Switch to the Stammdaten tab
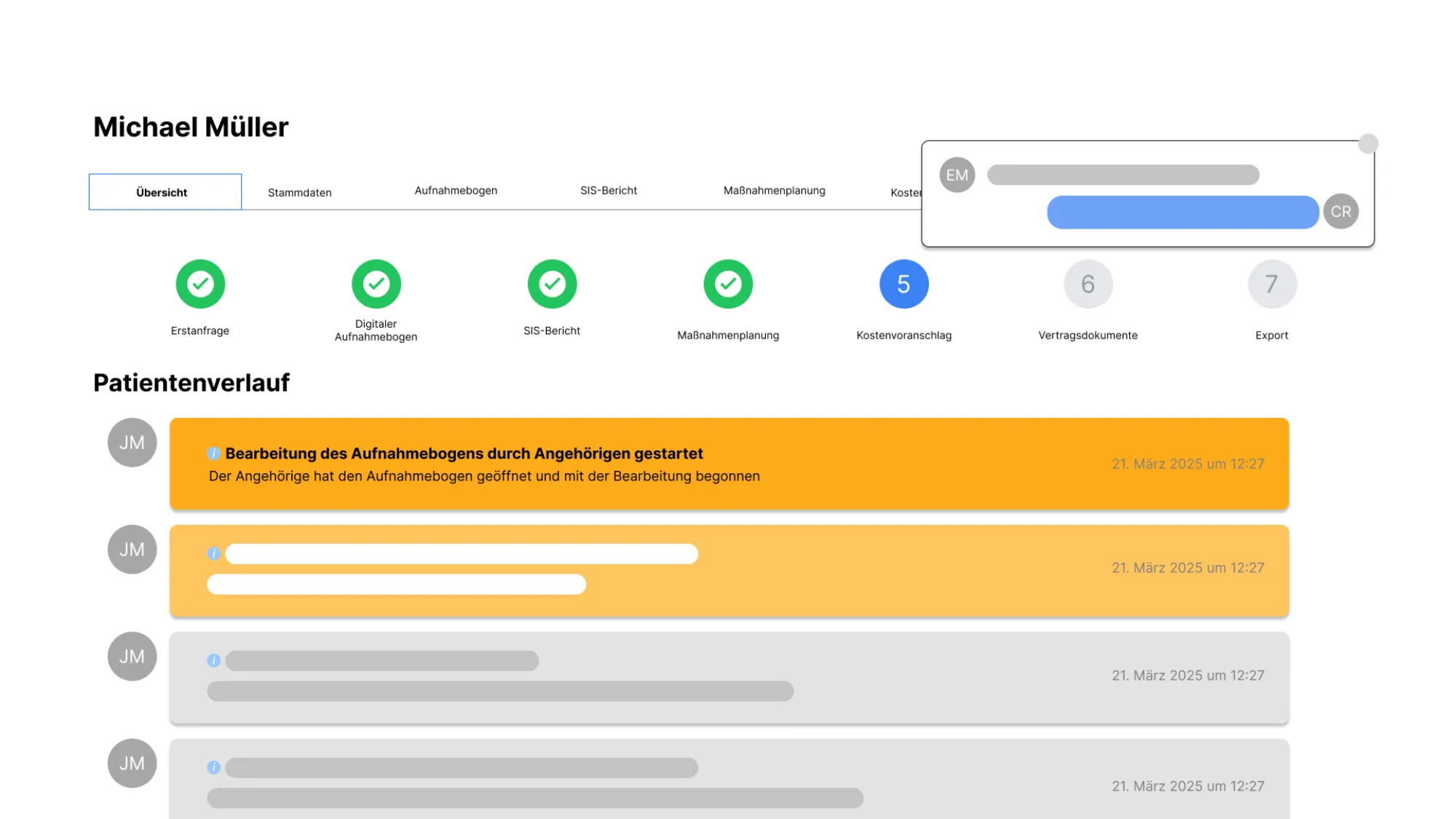 pos(300,192)
